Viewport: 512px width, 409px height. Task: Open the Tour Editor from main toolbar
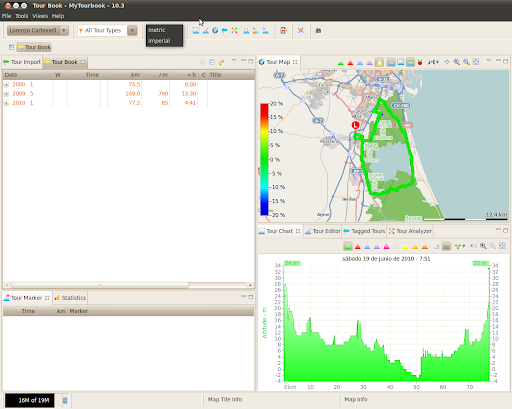[x=206, y=31]
